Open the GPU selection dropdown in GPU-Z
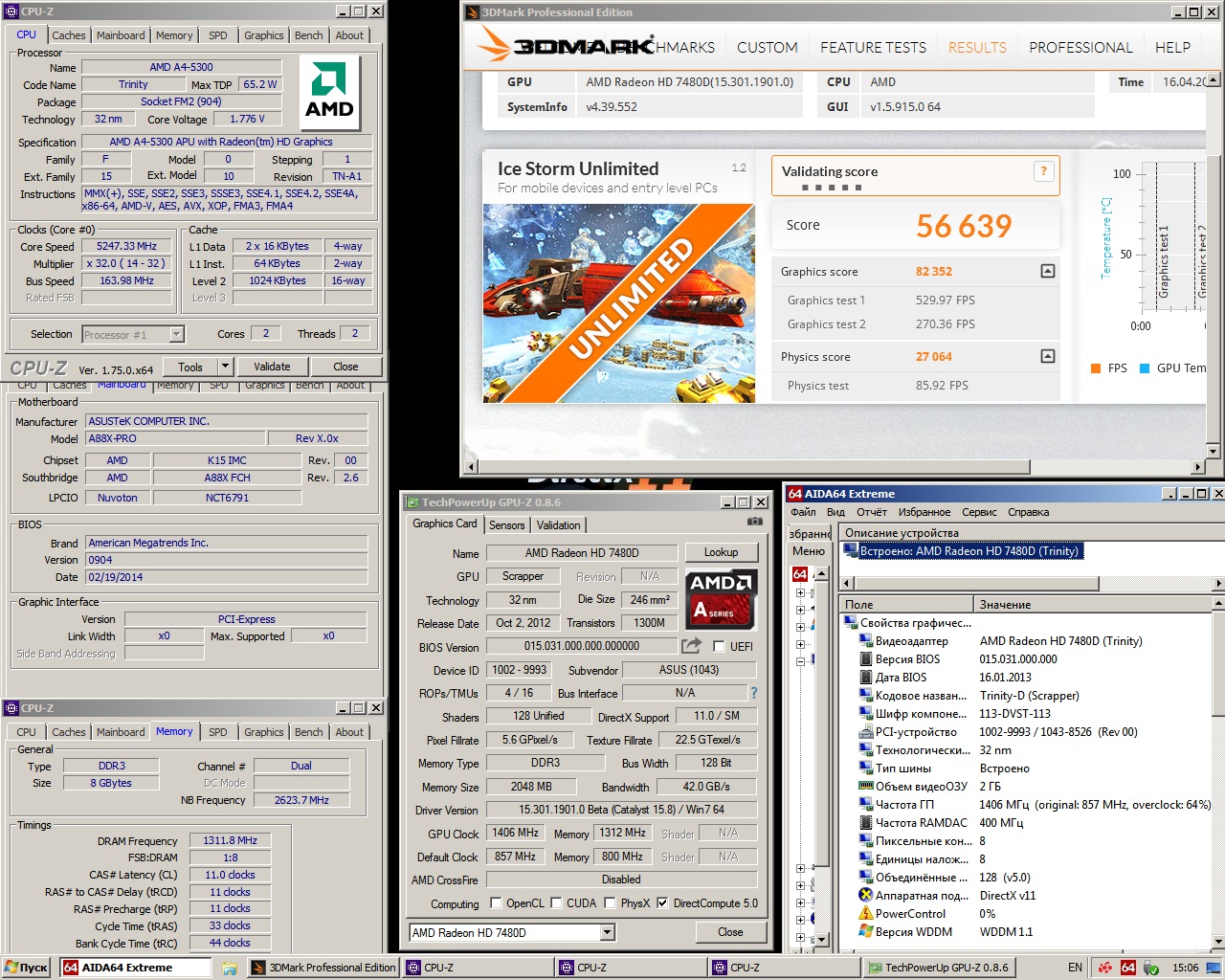This screenshot has width=1225, height=980. point(607,932)
